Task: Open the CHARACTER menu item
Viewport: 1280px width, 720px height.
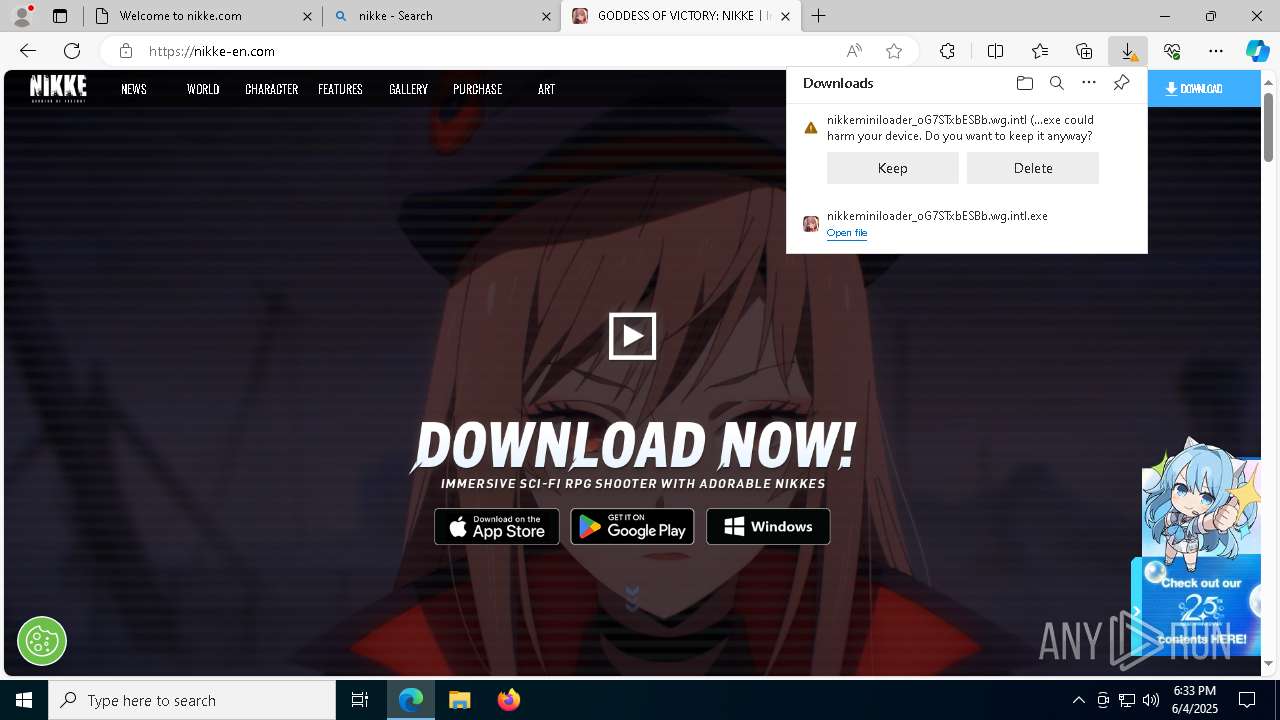Action: 272,89
